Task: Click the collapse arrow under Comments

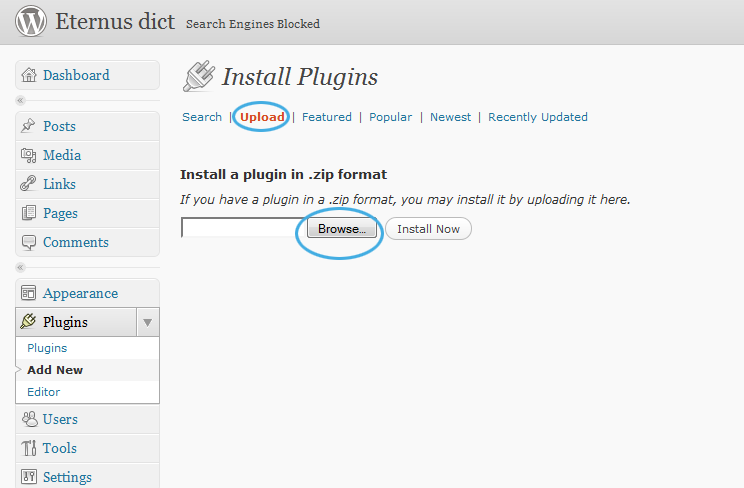Action: [x=20, y=267]
